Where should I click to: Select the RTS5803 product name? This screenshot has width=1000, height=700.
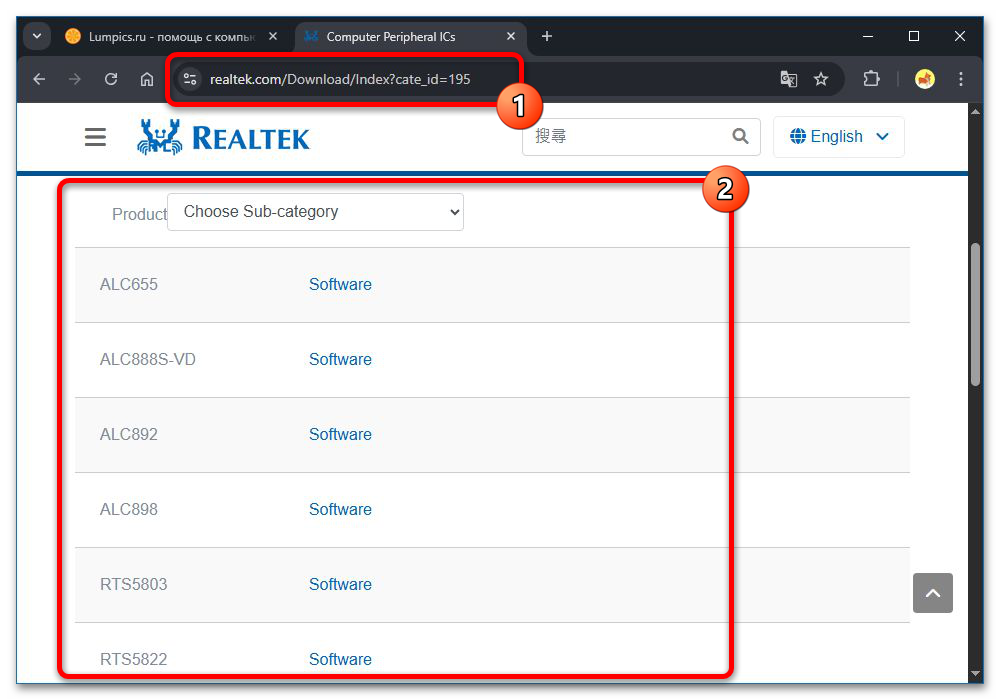point(133,585)
